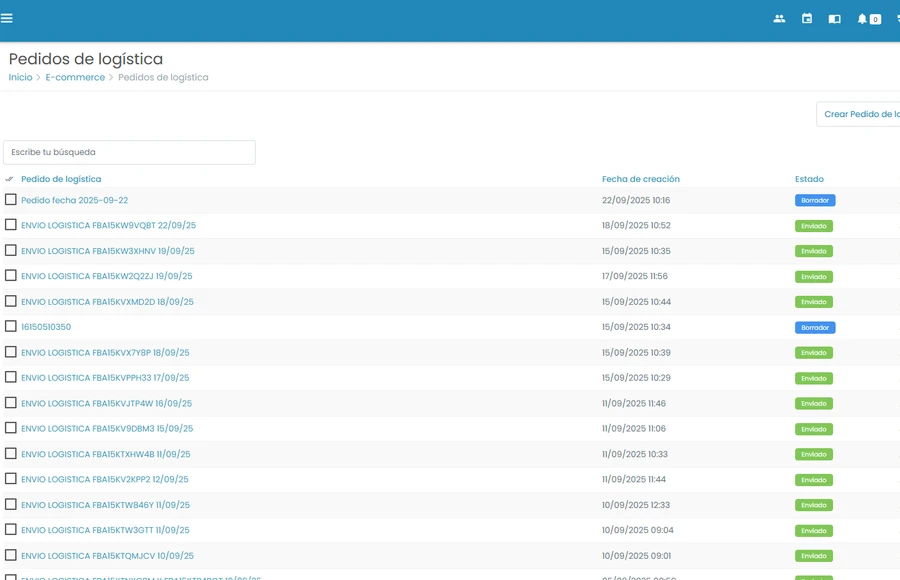The image size is (900, 580).
Task: Open ENVIO LOGISTICA FBA15KW9VQBT 22/09/25
Action: [x=108, y=226]
